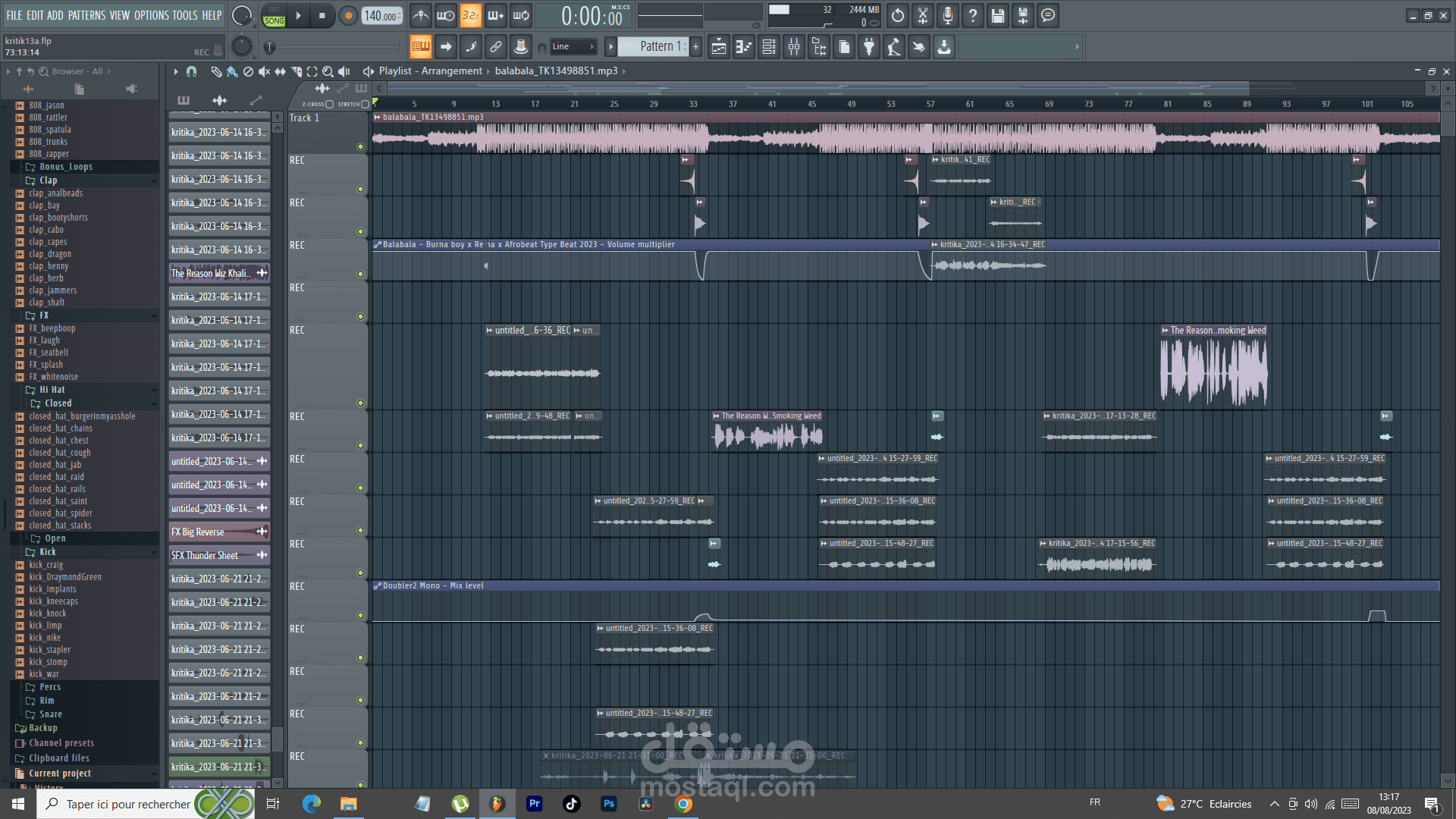Image resolution: width=1456 pixels, height=819 pixels.
Task: Enable the Z-CROSS checkbox
Action: (329, 104)
